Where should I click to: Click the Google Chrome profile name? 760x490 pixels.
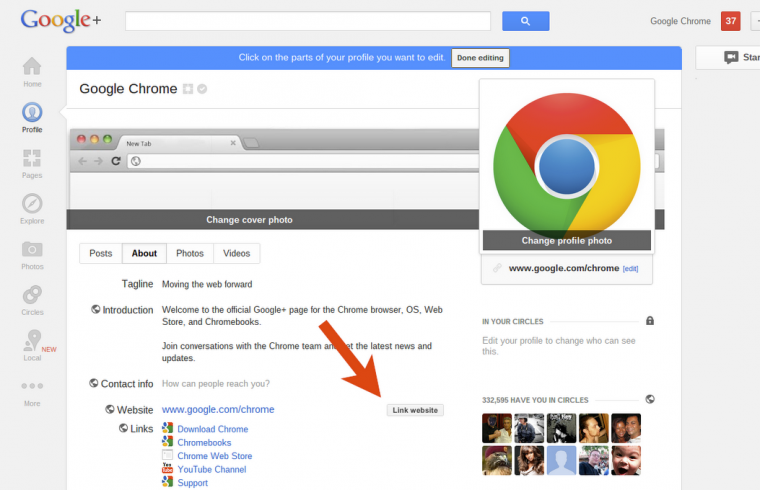pos(128,89)
